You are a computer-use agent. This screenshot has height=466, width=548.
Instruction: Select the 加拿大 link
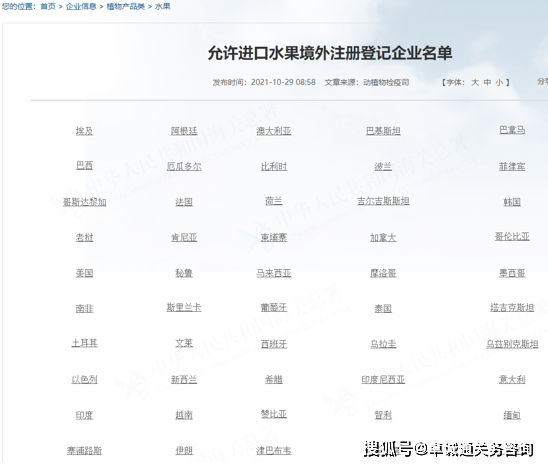[383, 238]
